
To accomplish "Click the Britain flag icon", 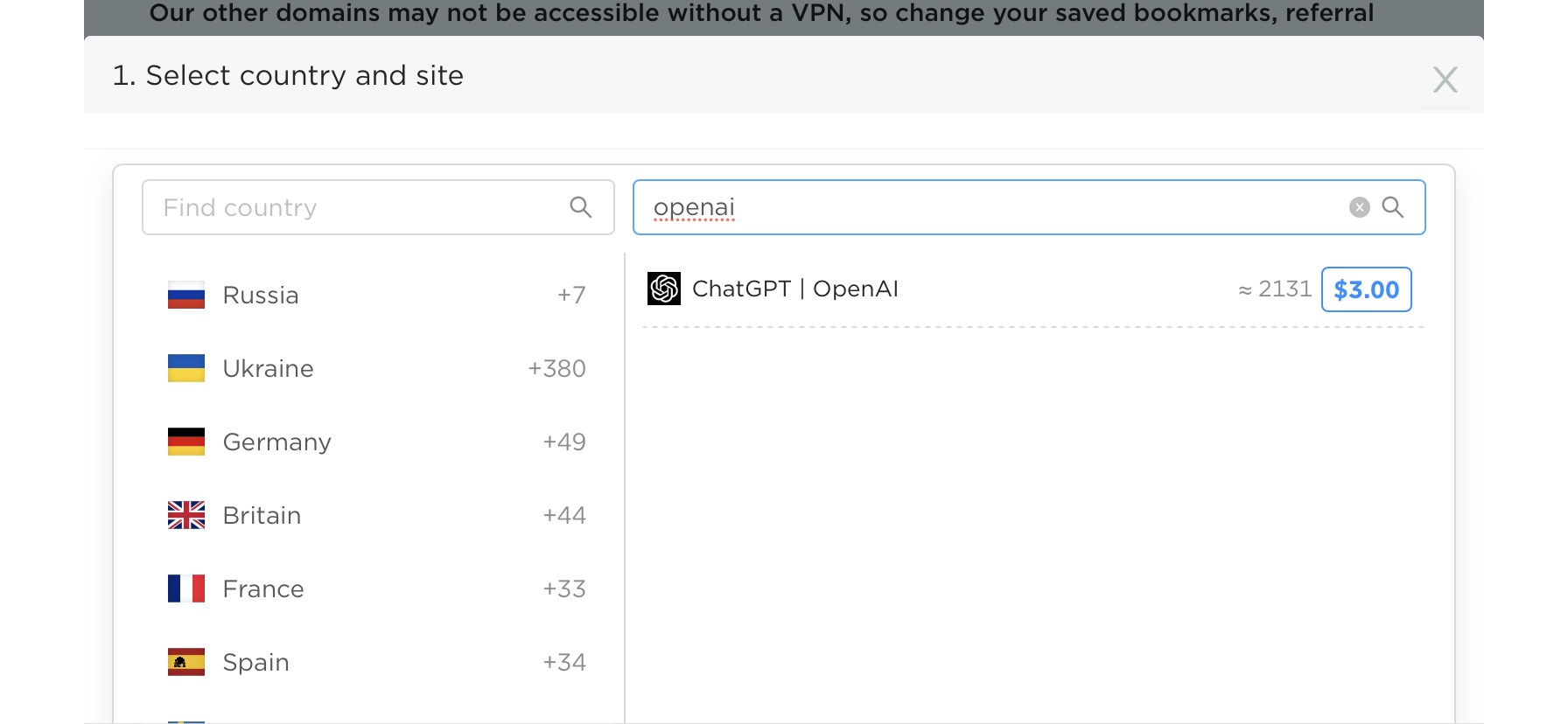I will click(x=186, y=515).
